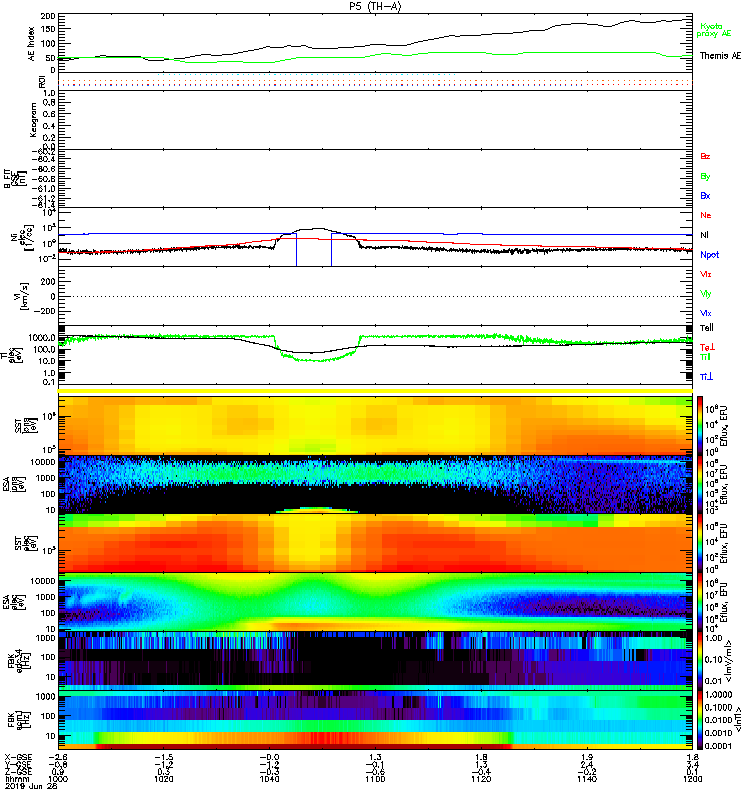Select the Themis AE legend label
The image size is (750, 800).
pos(720,56)
